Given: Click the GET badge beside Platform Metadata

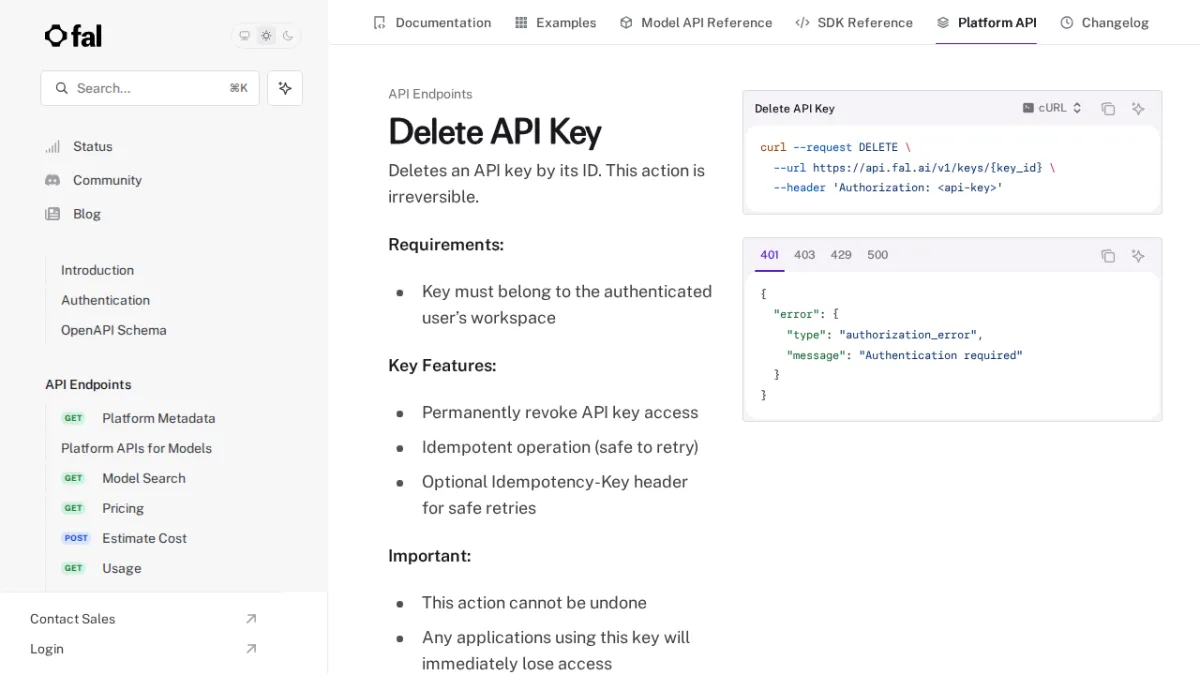Looking at the screenshot, I should click(73, 418).
